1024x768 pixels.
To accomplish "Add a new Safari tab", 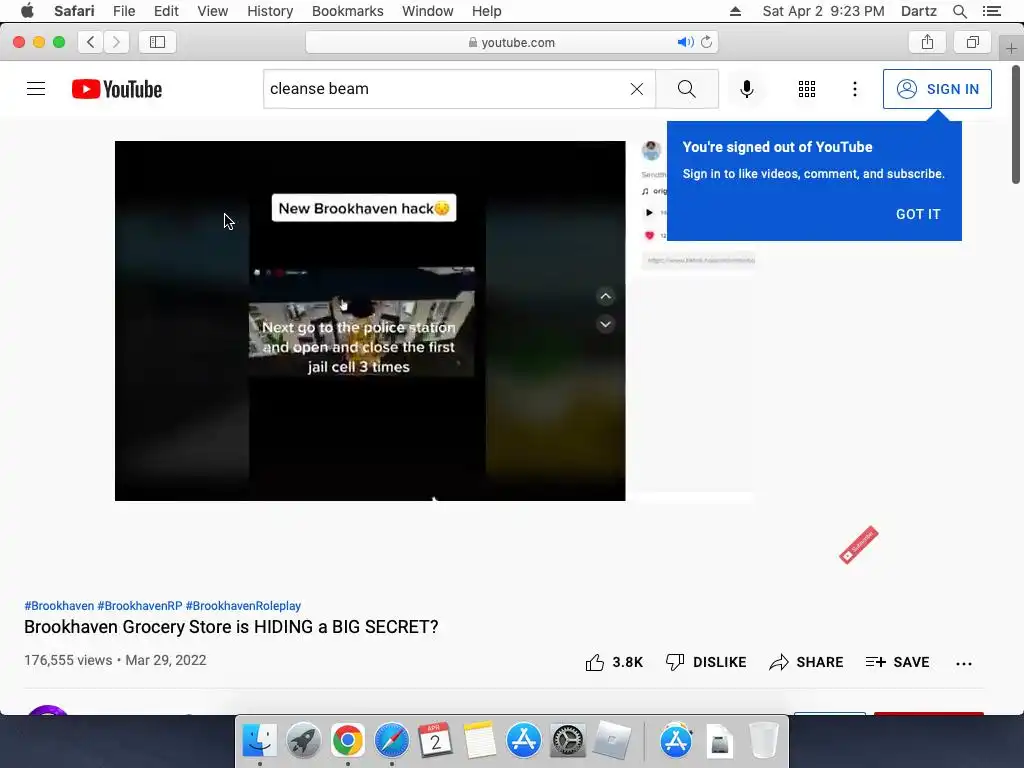I will pos(1011,48).
